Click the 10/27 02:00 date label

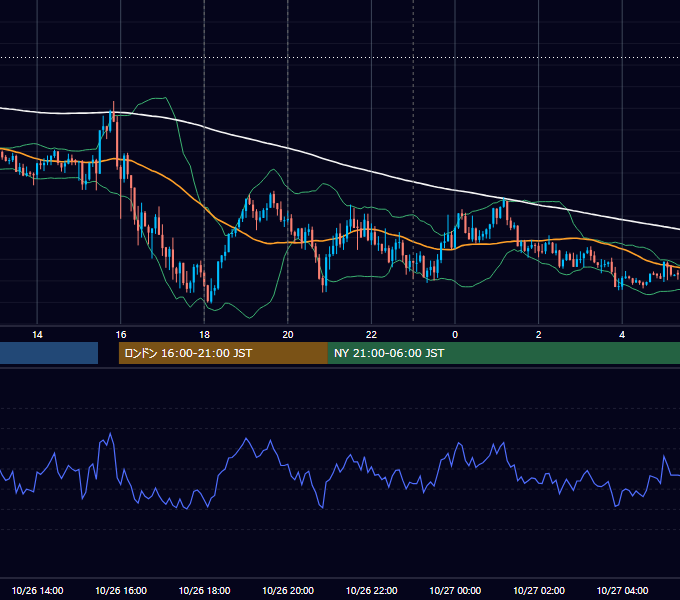(x=539, y=590)
